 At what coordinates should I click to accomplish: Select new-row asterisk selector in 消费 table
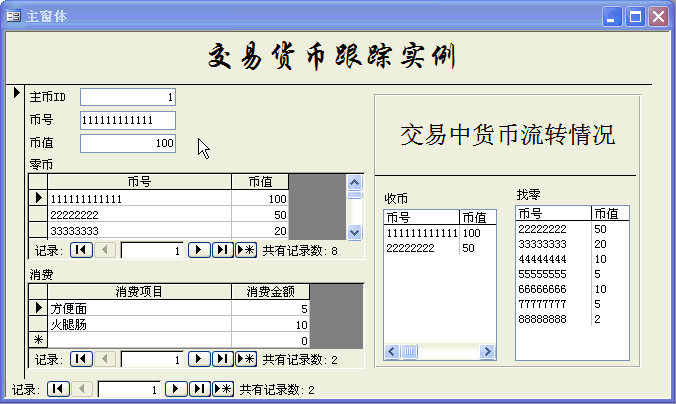[x=38, y=340]
